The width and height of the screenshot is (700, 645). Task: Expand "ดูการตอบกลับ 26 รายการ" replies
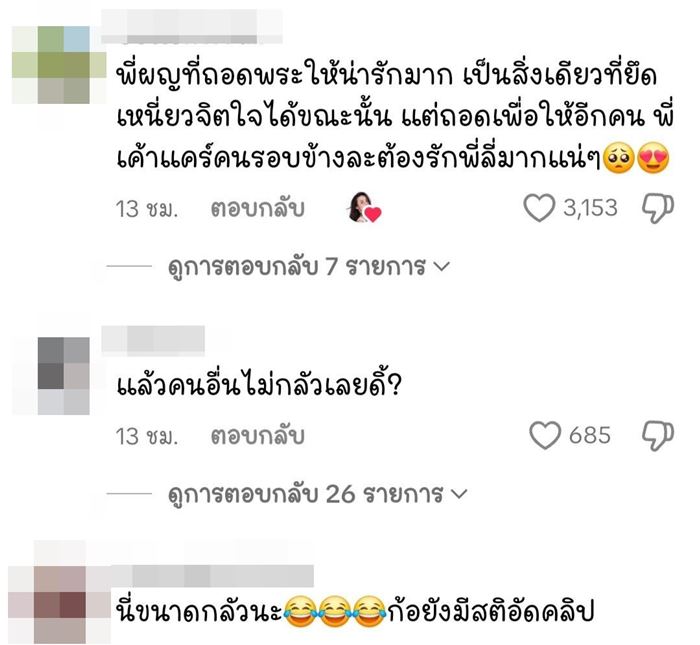coord(317,494)
